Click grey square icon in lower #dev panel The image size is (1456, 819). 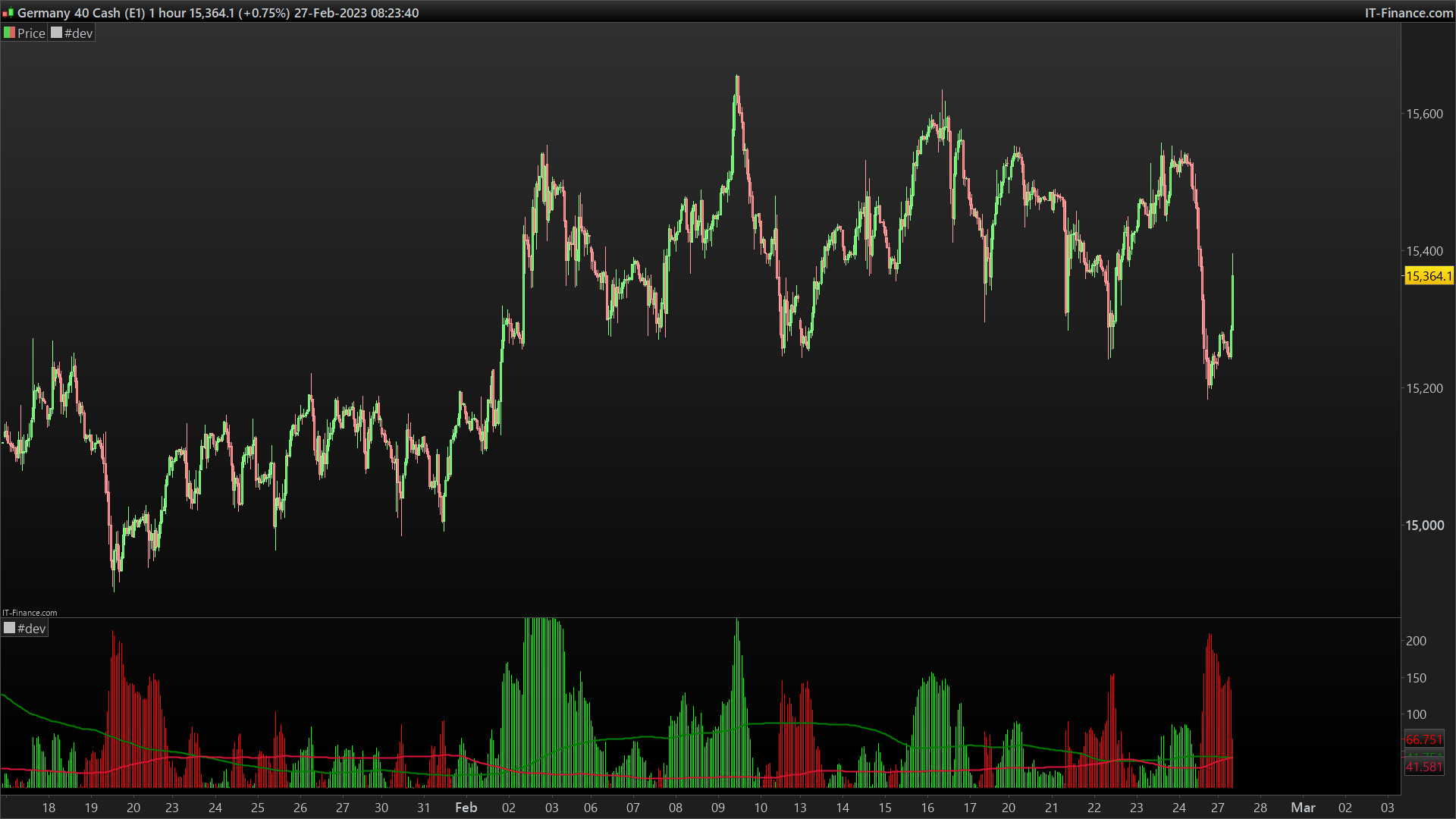click(9, 628)
